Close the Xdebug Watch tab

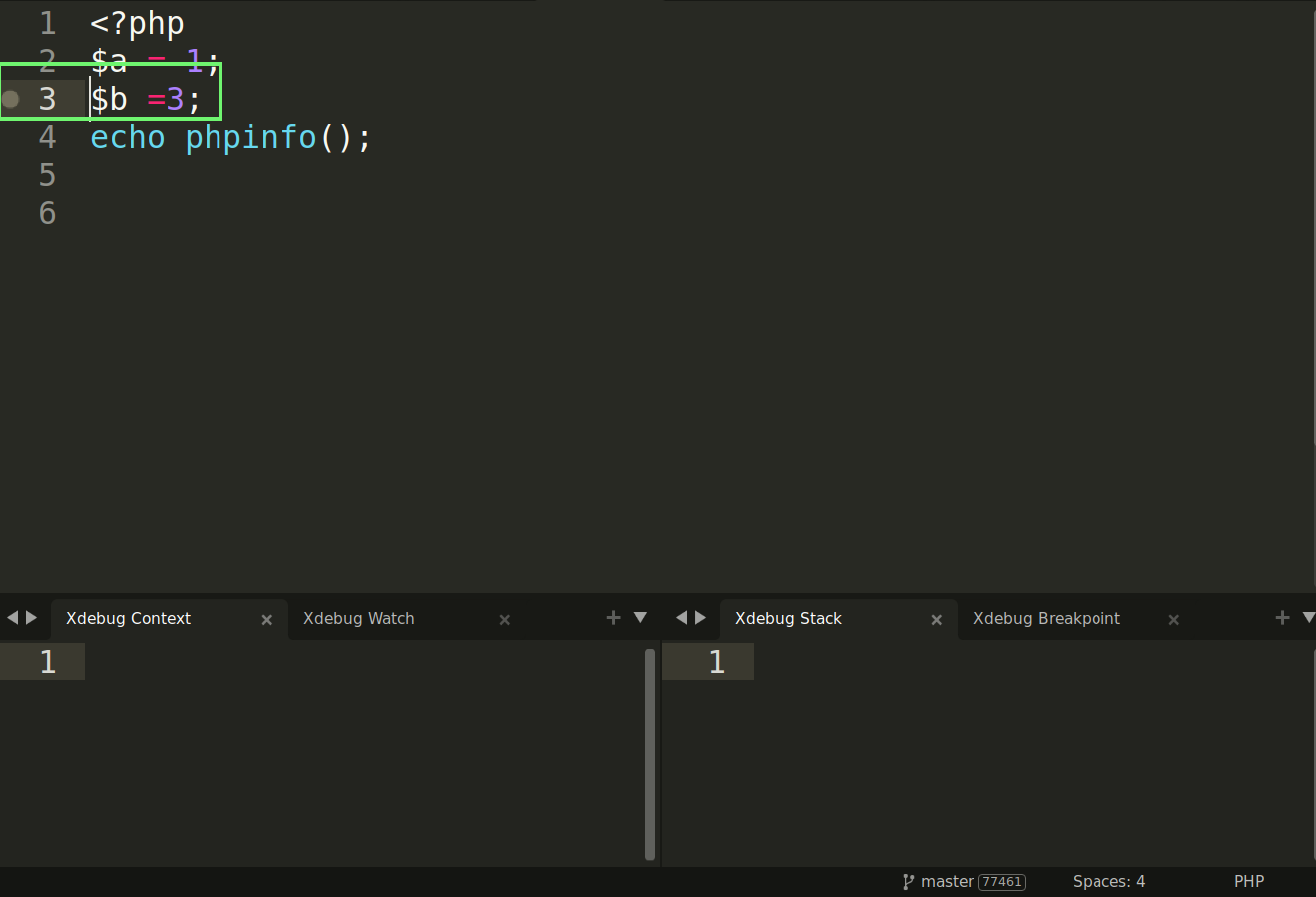click(x=505, y=620)
